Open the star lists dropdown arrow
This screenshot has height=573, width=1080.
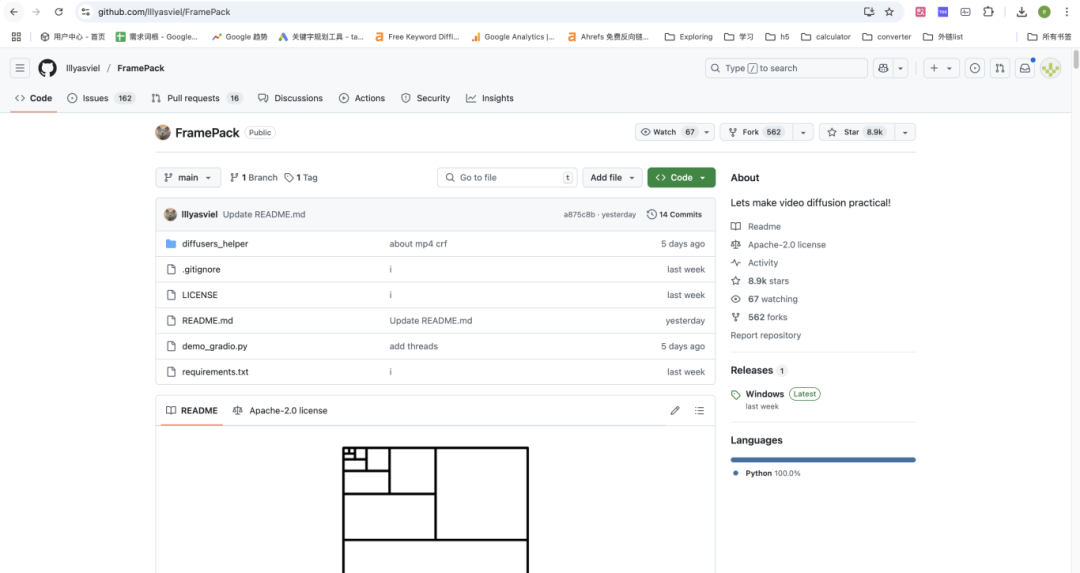[905, 132]
